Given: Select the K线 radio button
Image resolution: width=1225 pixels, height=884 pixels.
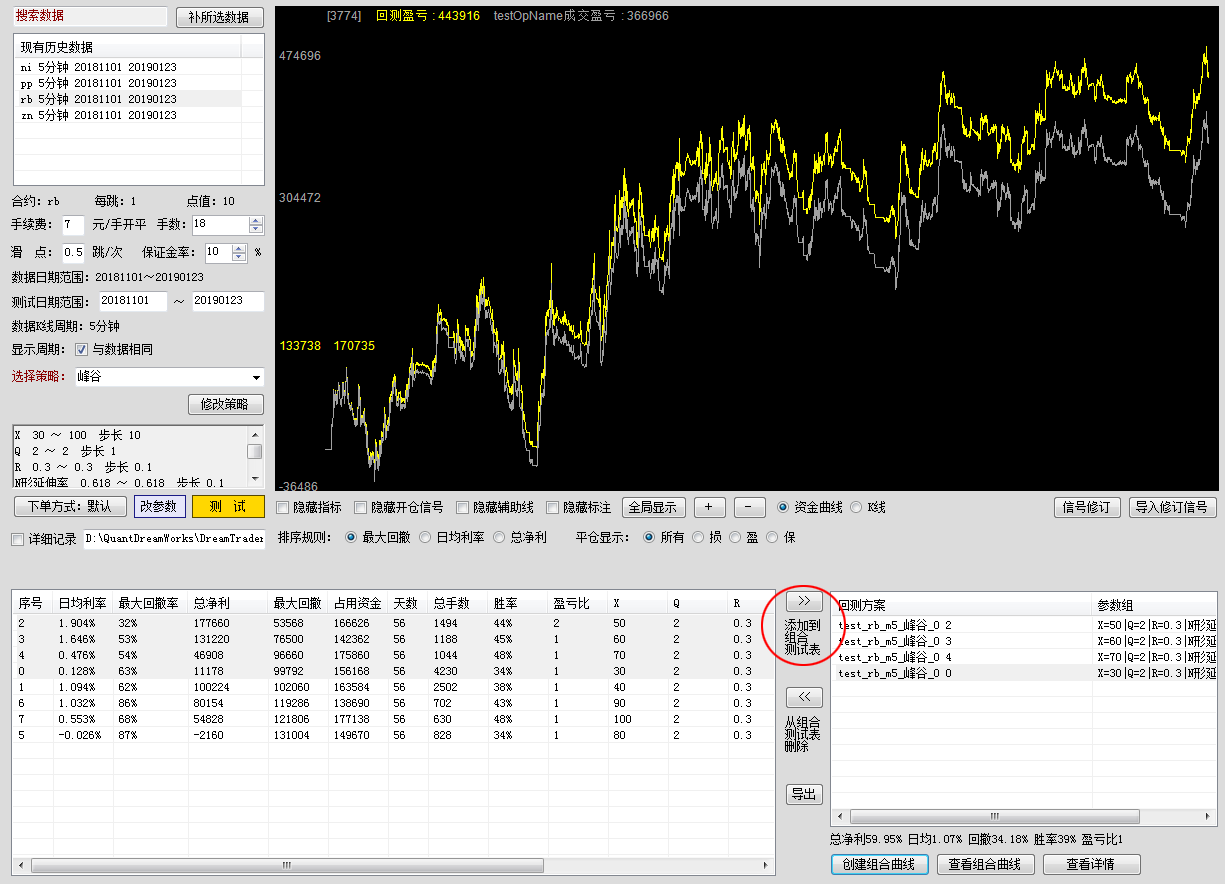Looking at the screenshot, I should coord(856,507).
